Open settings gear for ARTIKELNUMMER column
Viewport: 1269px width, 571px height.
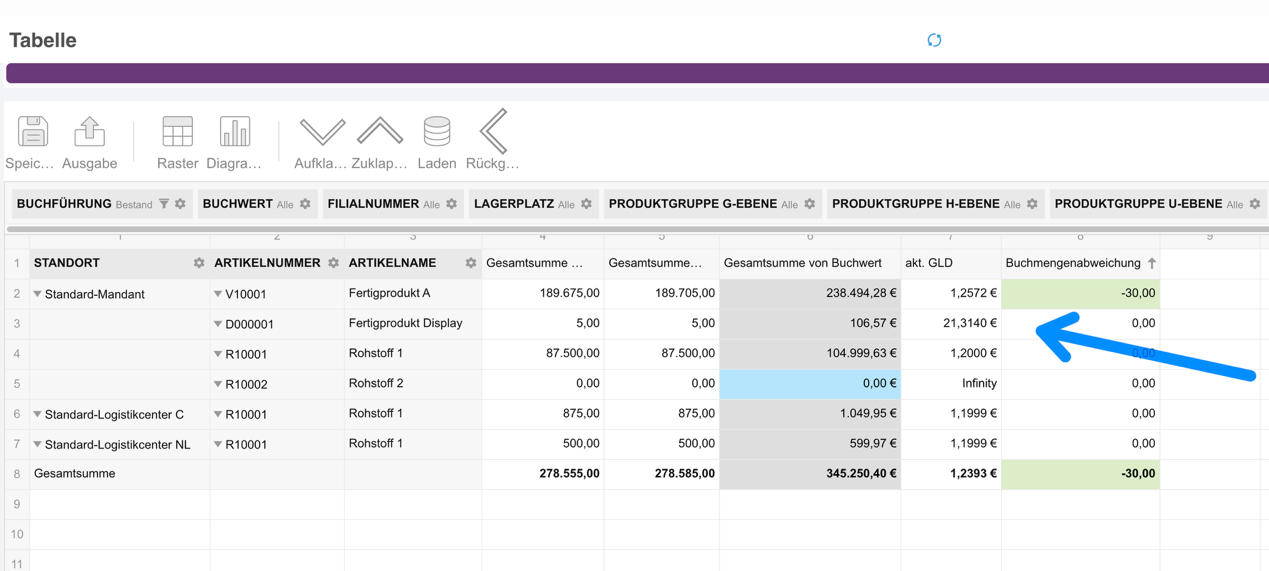point(334,263)
